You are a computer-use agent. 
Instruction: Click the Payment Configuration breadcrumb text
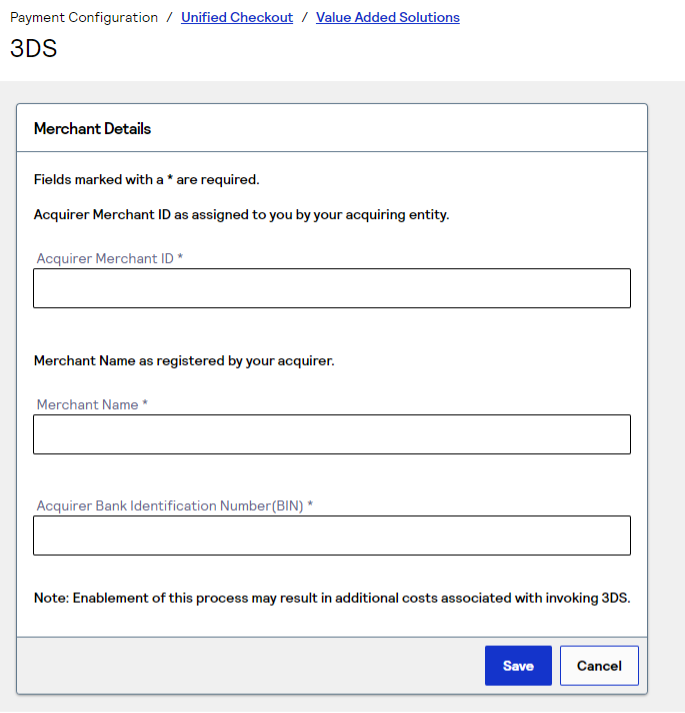point(84,18)
